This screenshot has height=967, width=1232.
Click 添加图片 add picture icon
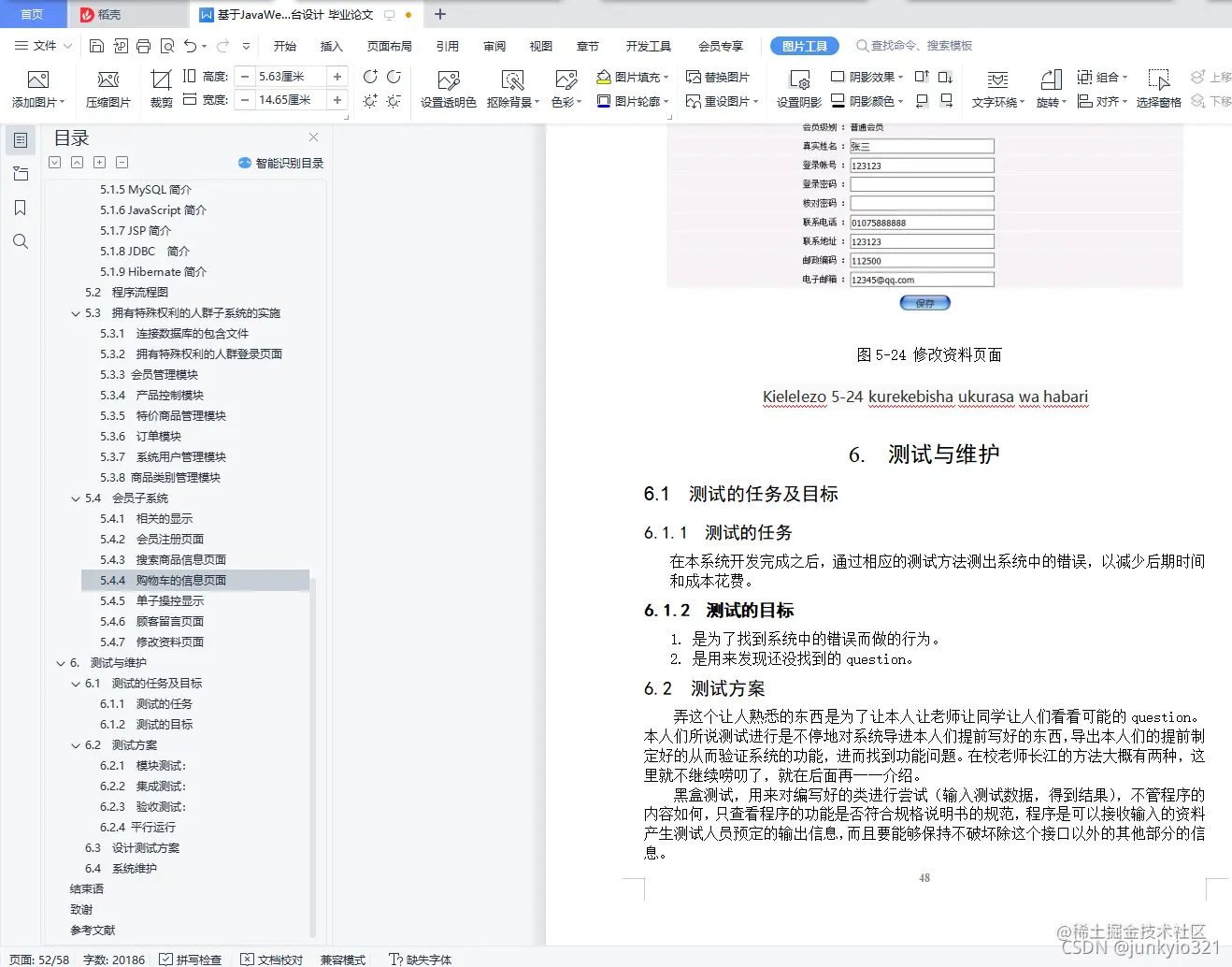pyautogui.click(x=38, y=79)
